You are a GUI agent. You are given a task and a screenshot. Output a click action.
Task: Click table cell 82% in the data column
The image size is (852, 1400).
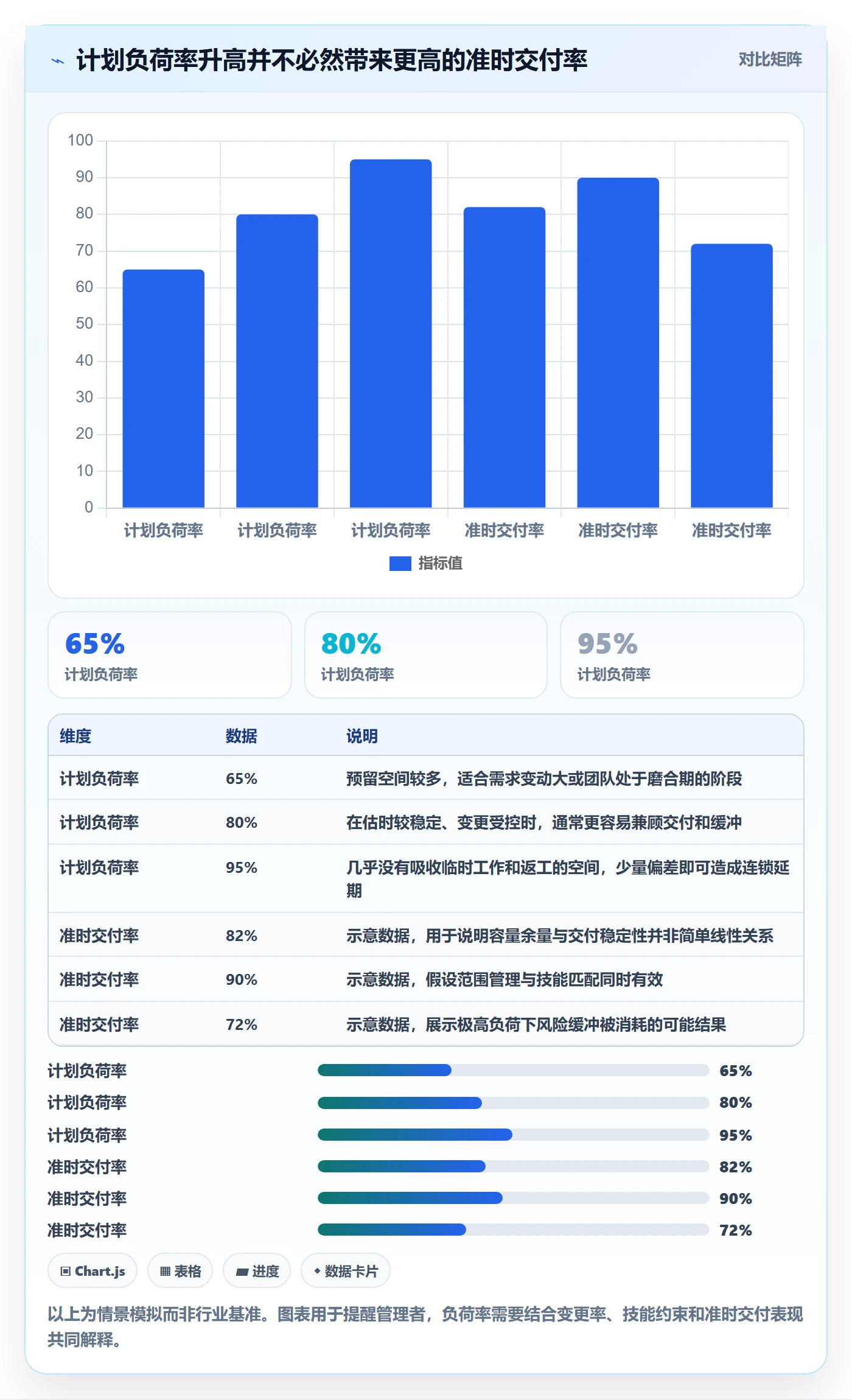242,936
